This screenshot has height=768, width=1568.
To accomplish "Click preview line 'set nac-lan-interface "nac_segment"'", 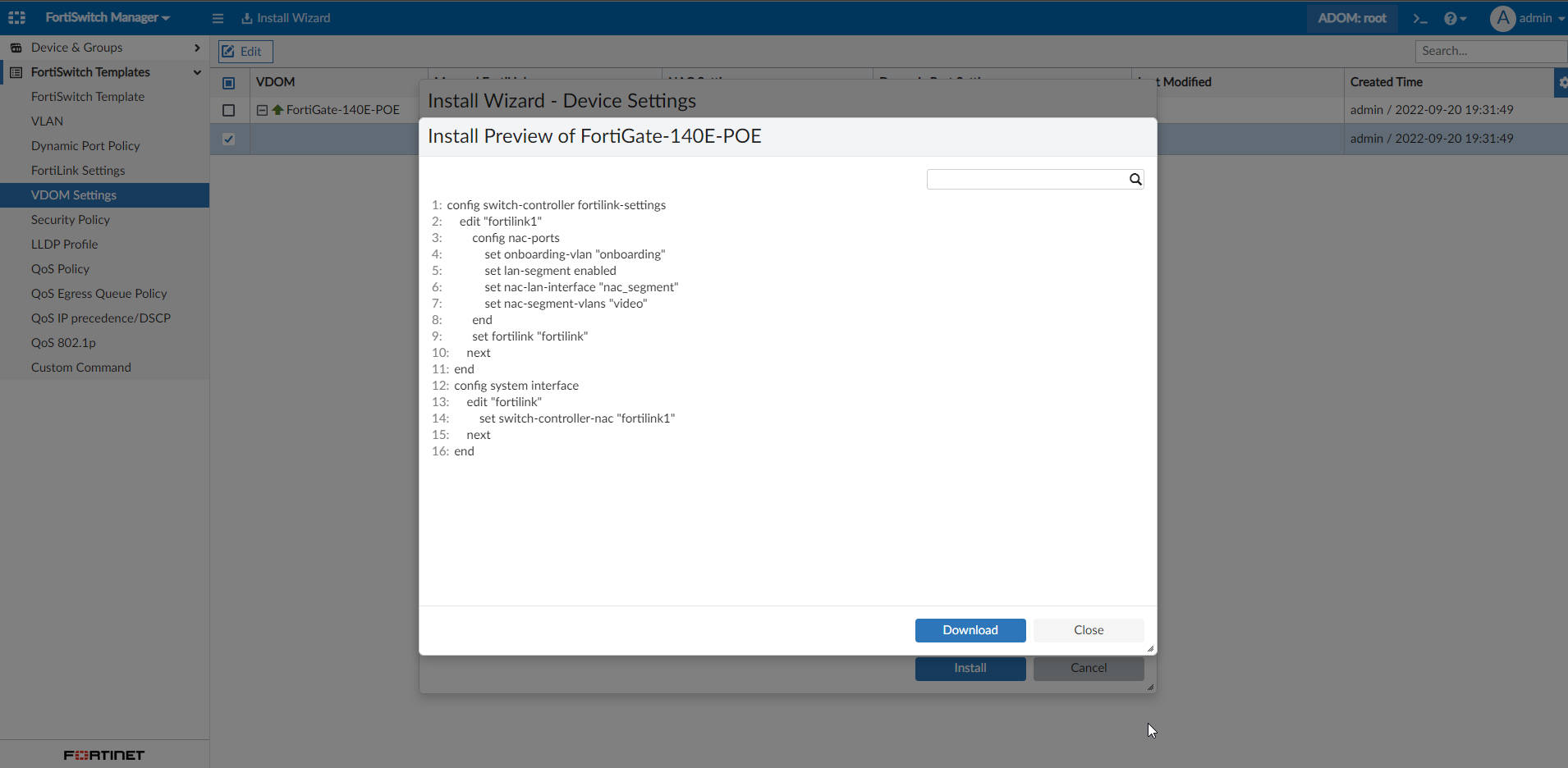I will tap(581, 287).
